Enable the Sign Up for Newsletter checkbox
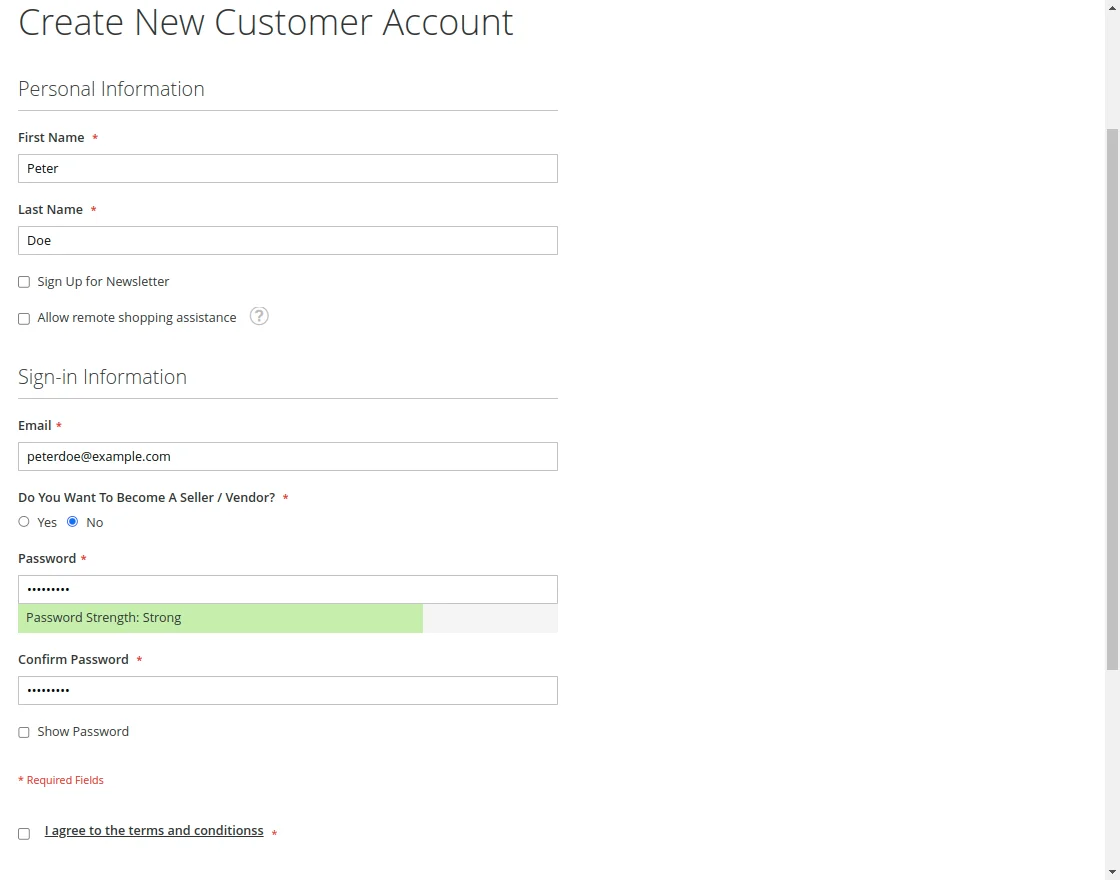Viewport: 1120px width, 880px height. (24, 281)
